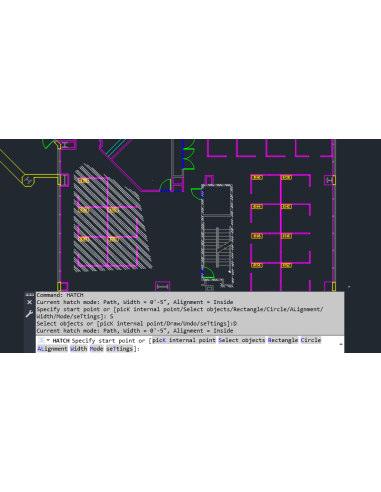
Task: Expand command history with the small up arrow
Action: 341,344
